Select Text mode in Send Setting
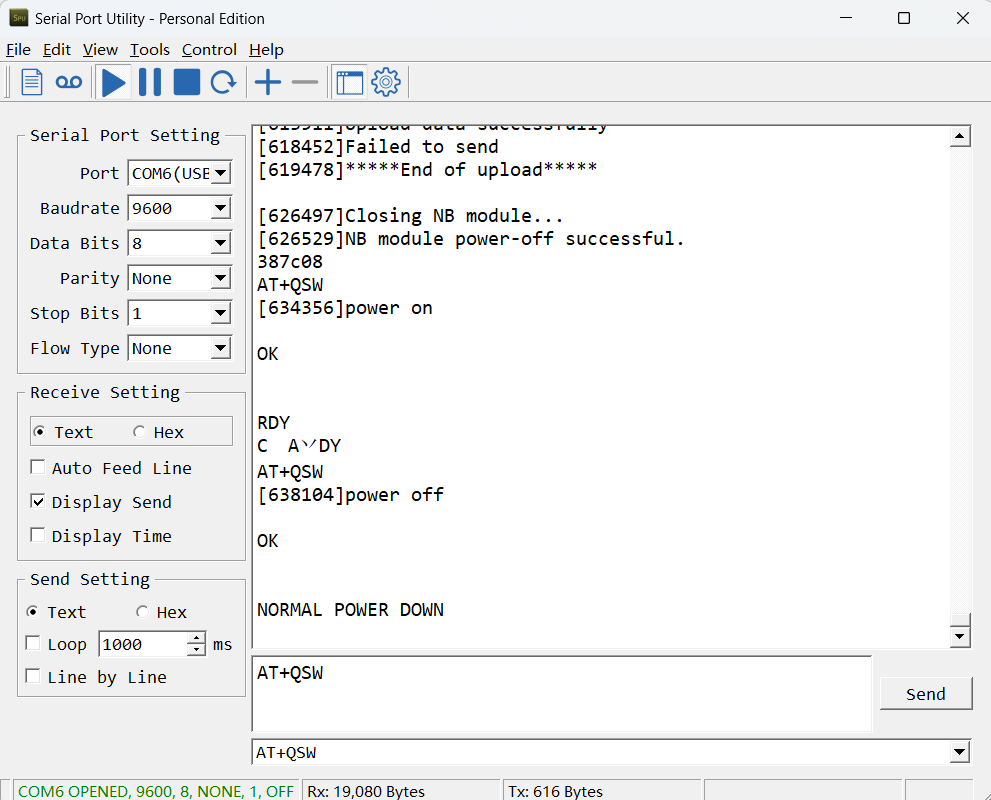991x800 pixels. [x=56, y=612]
